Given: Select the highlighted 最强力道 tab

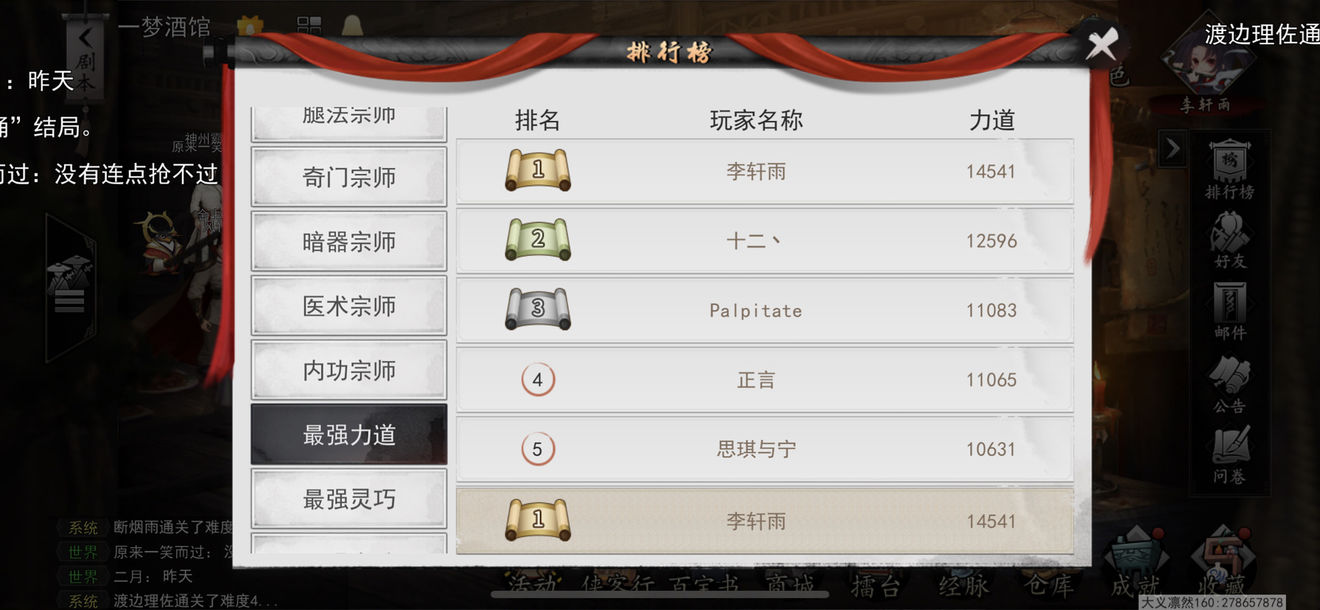Looking at the screenshot, I should pos(349,434).
